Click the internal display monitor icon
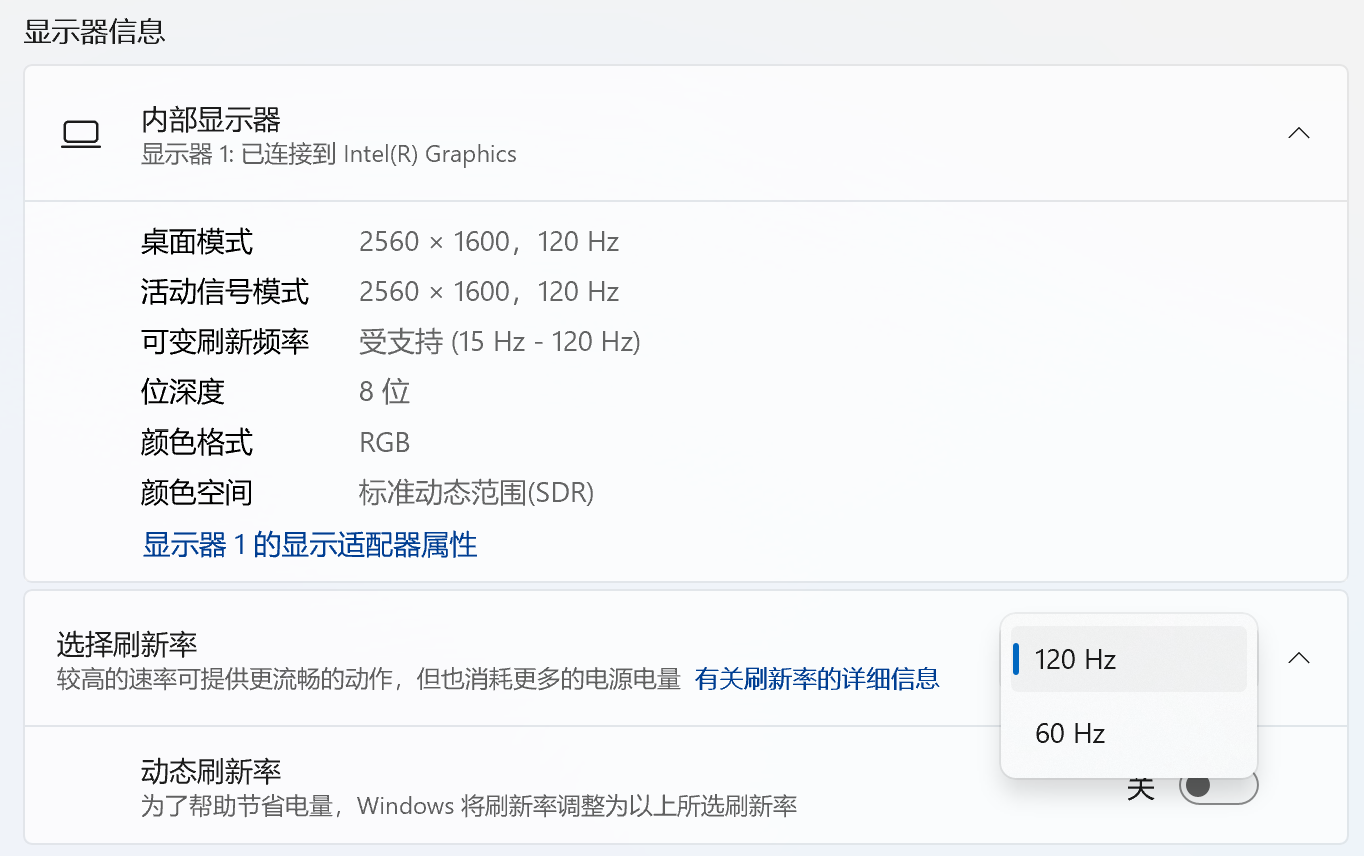The height and width of the screenshot is (856, 1364). pos(81,133)
